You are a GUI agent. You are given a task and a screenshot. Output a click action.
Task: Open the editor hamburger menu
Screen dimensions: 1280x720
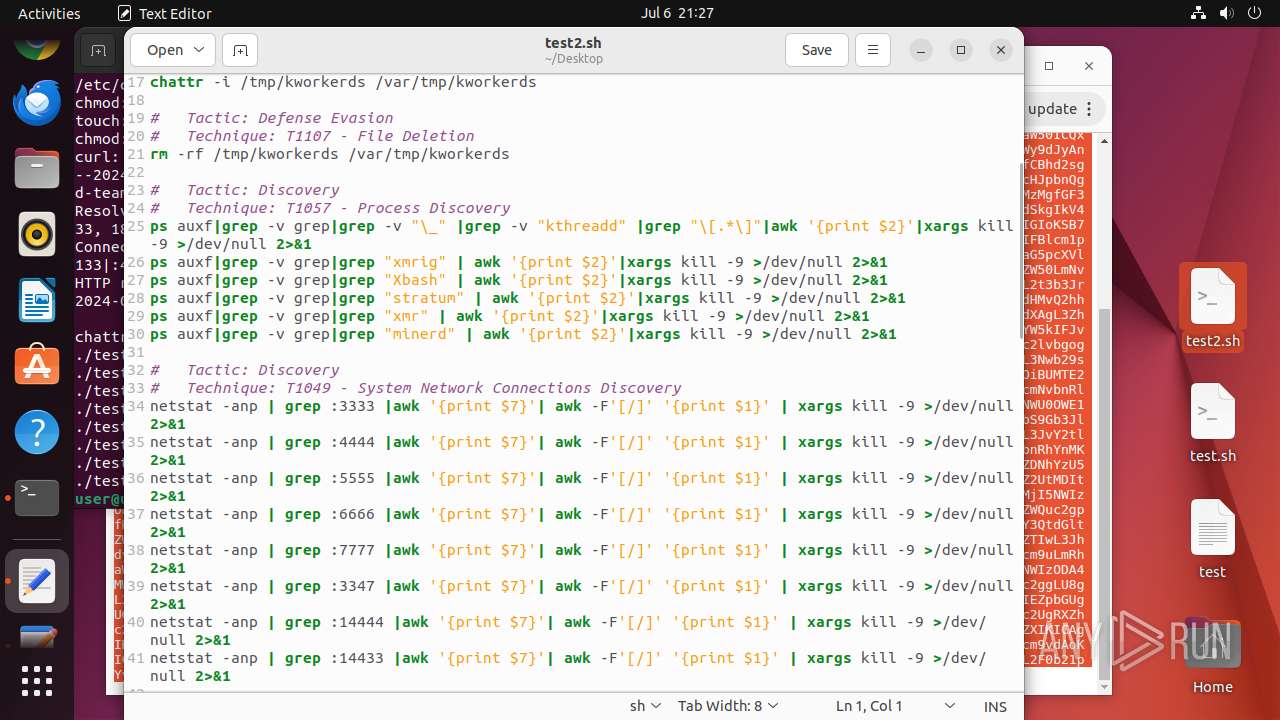tap(873, 50)
